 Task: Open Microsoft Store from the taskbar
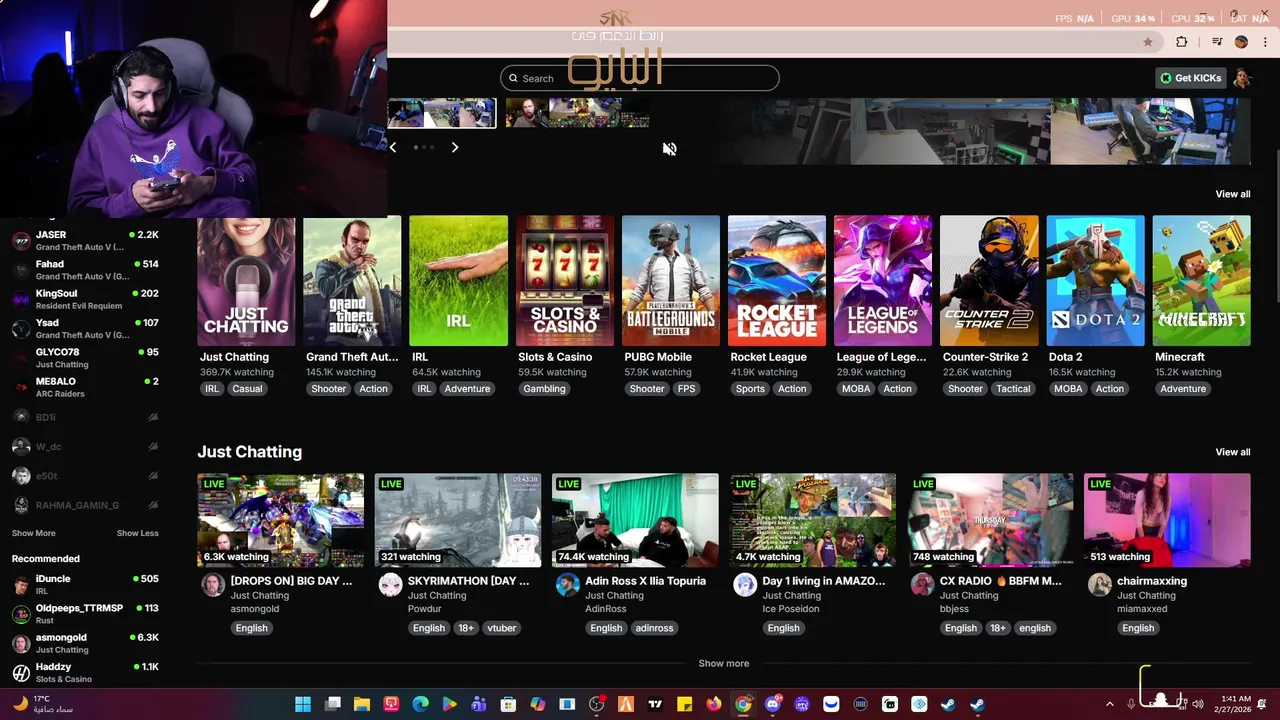[508, 704]
